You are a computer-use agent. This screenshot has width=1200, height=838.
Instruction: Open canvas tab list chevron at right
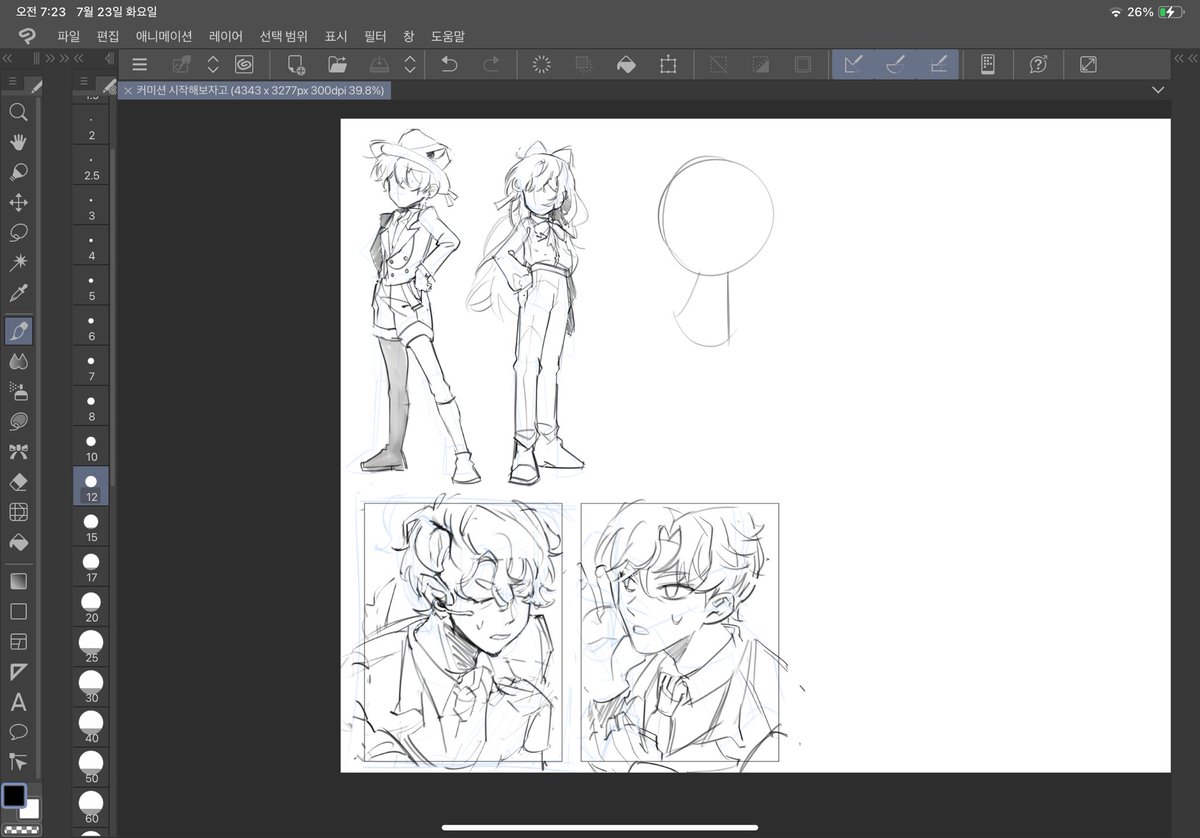pyautogui.click(x=1158, y=90)
